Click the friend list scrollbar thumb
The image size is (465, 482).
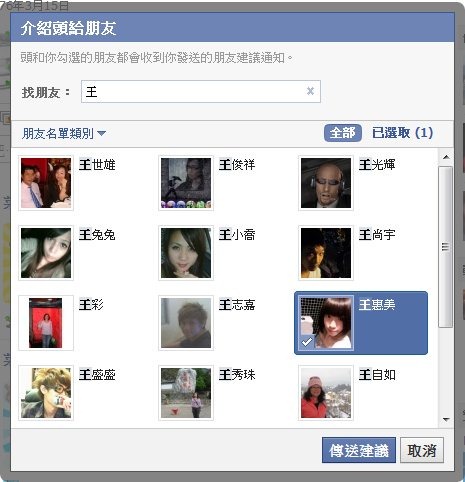click(x=446, y=247)
